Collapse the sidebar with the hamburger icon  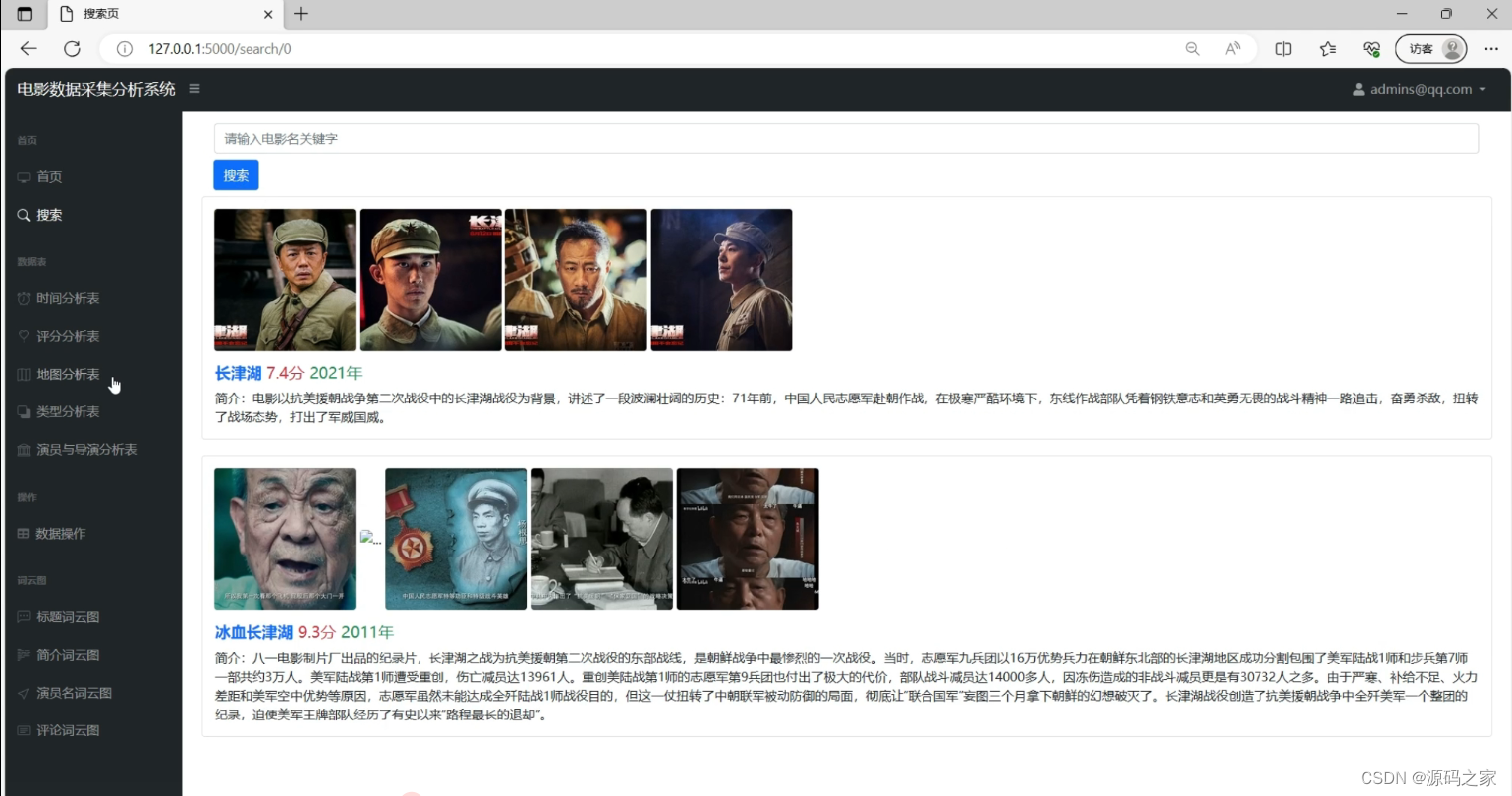[x=194, y=88]
